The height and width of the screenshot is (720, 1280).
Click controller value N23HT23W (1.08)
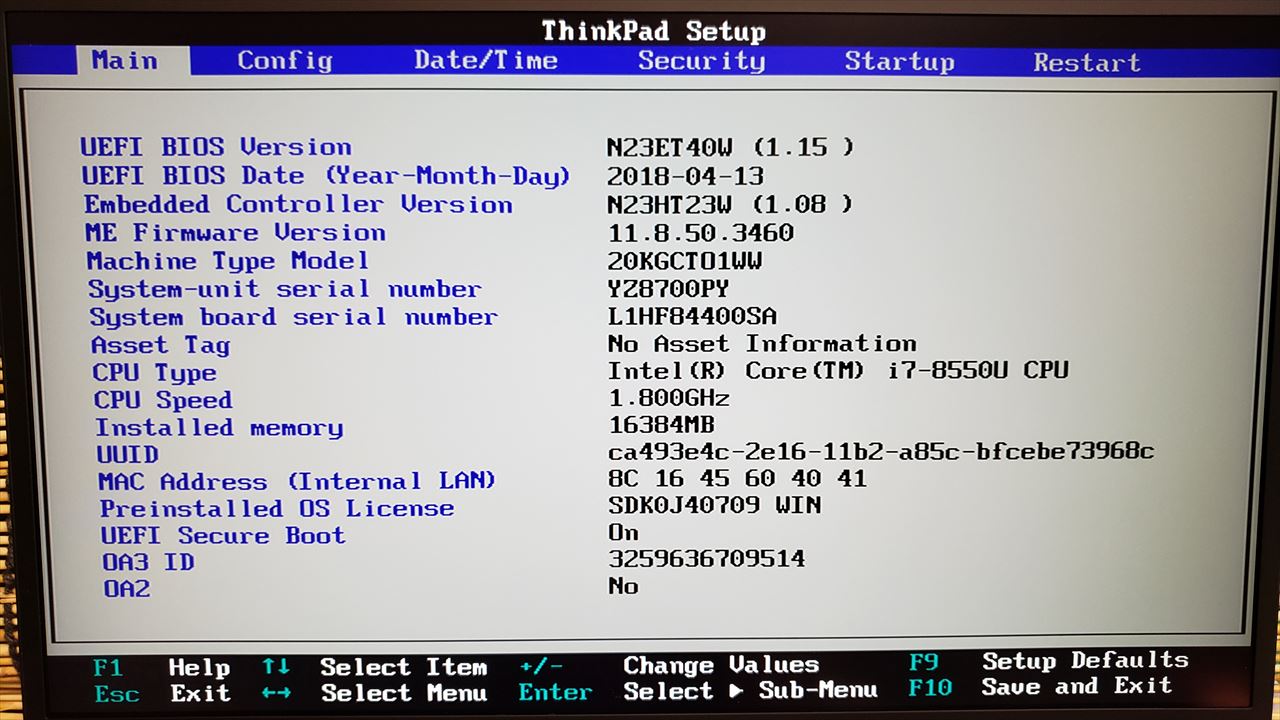coord(730,205)
